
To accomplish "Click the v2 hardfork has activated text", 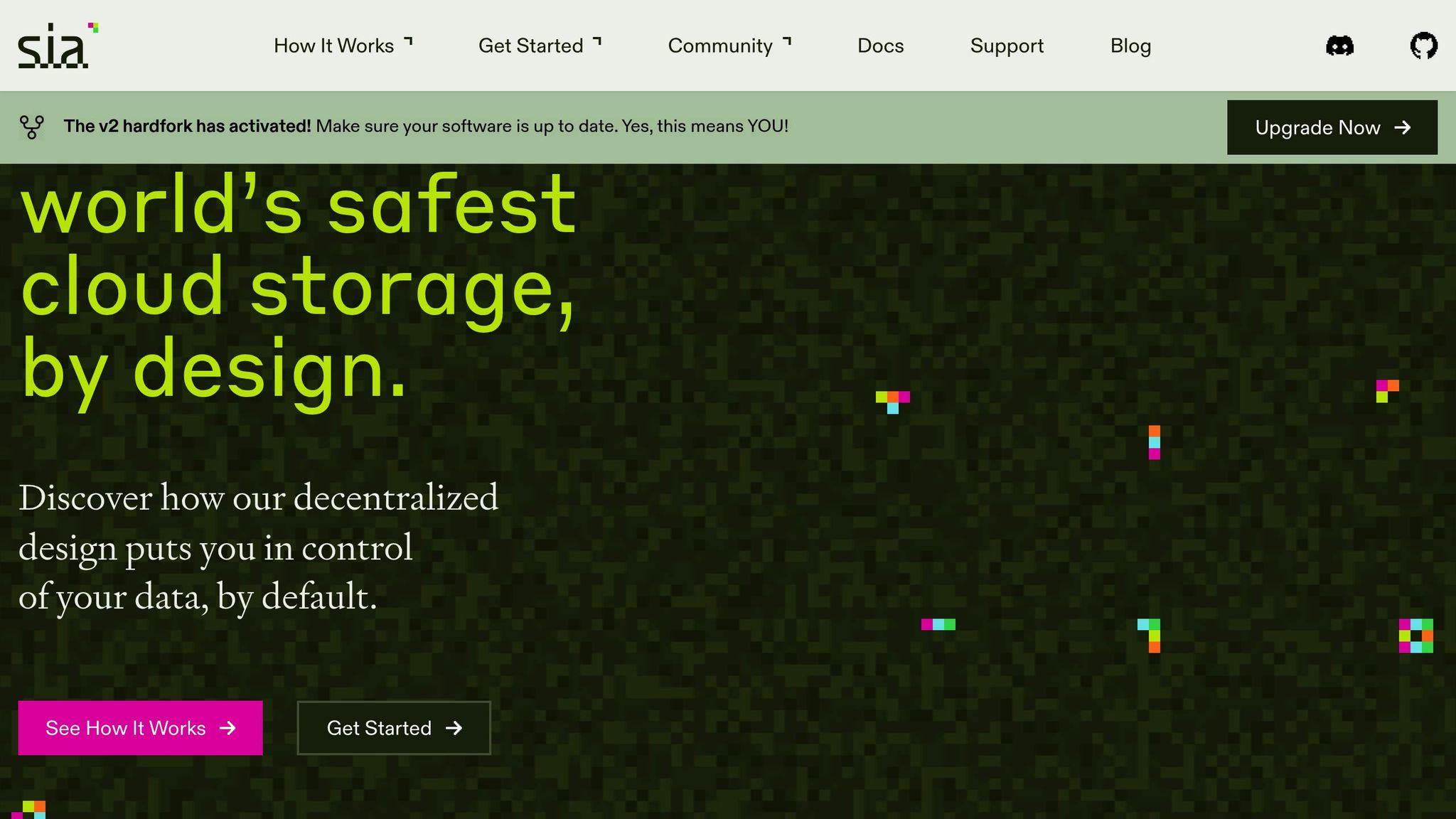I will [x=188, y=127].
